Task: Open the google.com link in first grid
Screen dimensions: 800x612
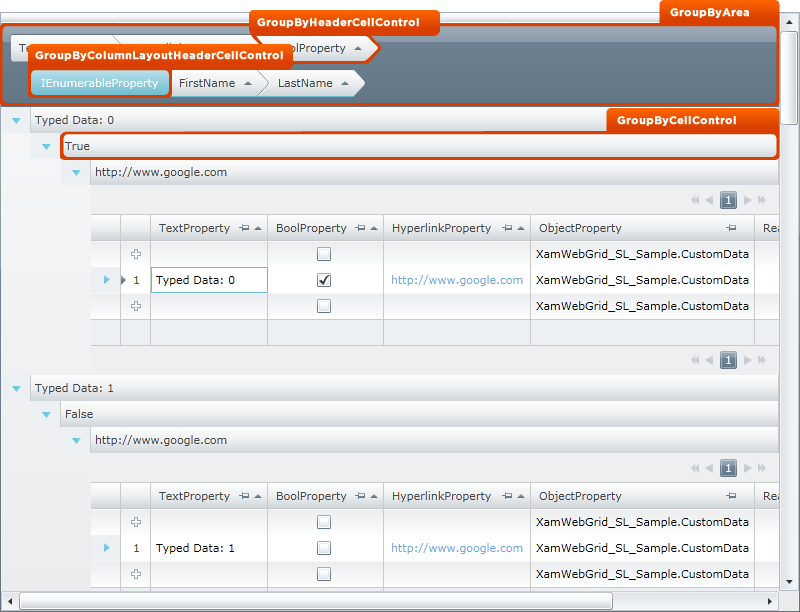Action: click(x=456, y=280)
